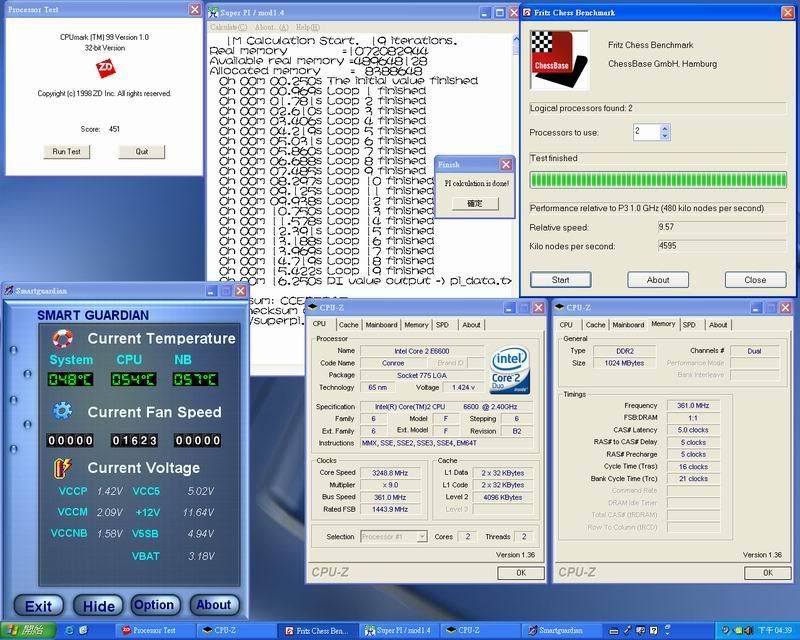The height and width of the screenshot is (640, 800).
Task: Click the memory Frequency value 361.0 MHz
Action: 693,405
